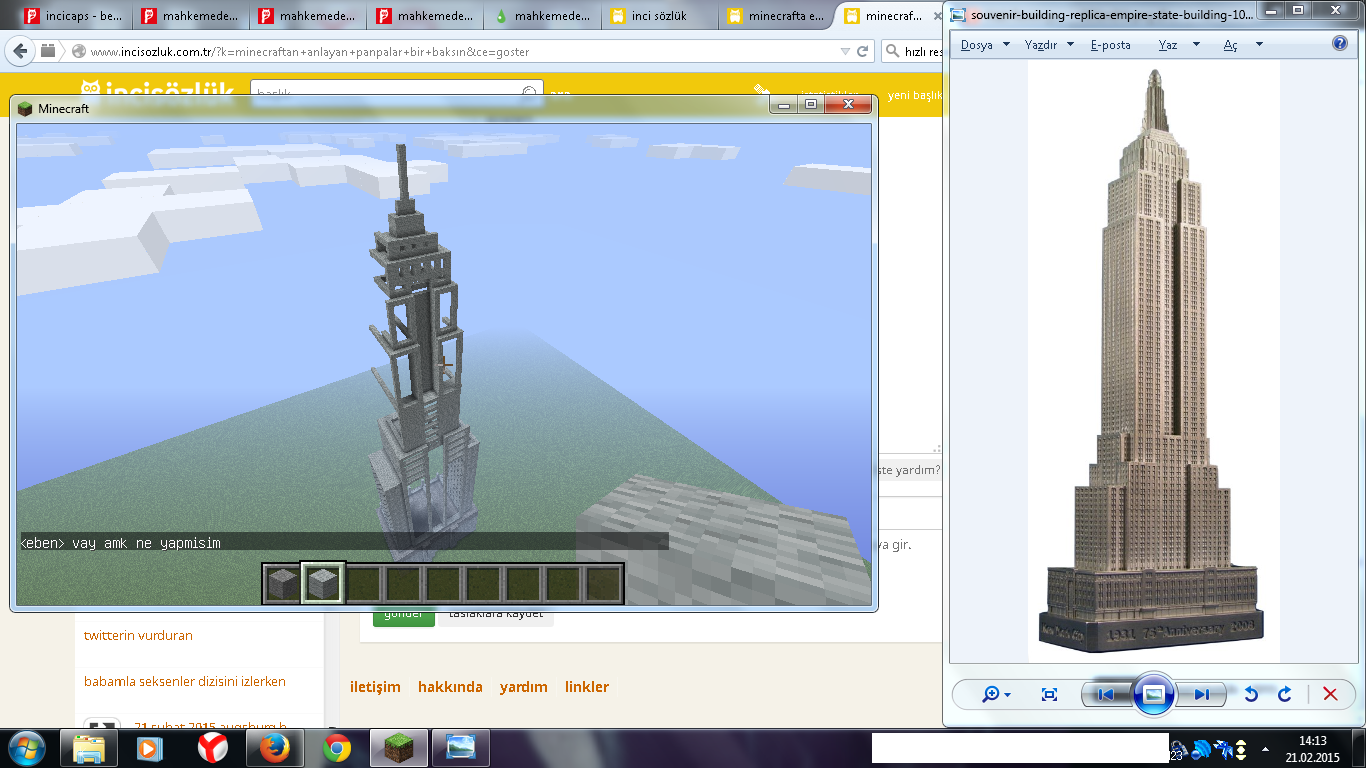Click the Firefox address bar URL

[x=310, y=52]
